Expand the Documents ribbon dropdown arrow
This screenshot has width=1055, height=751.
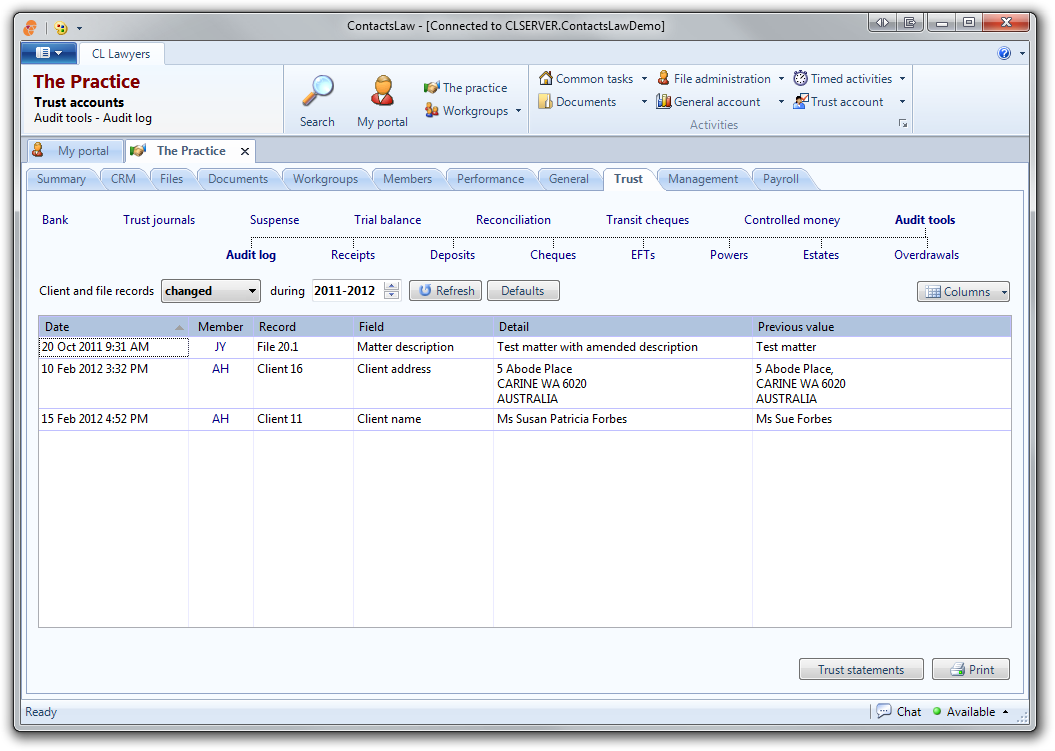click(644, 102)
